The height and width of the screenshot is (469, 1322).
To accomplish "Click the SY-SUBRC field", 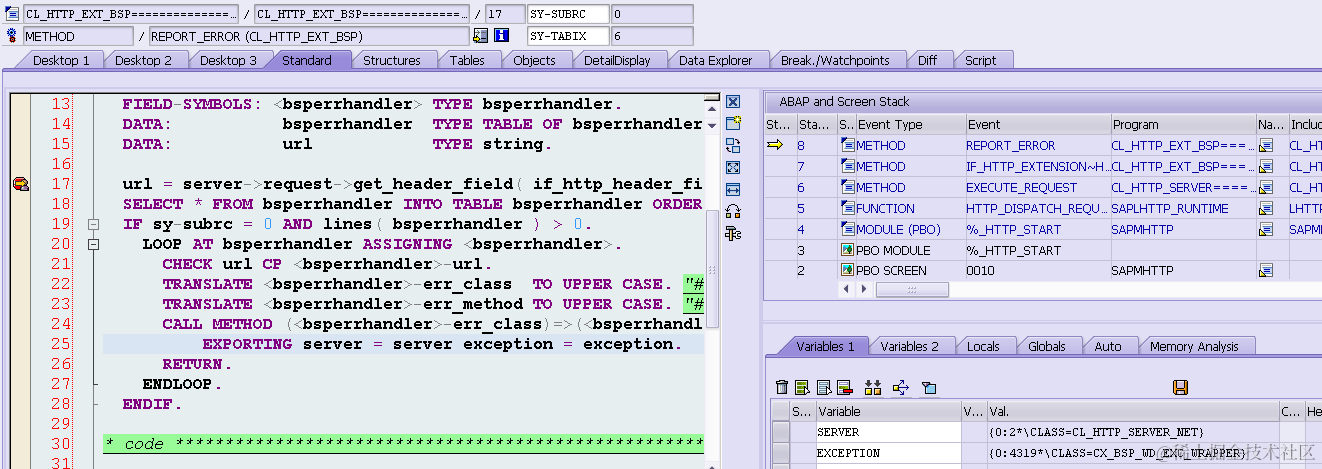I will click(x=568, y=14).
